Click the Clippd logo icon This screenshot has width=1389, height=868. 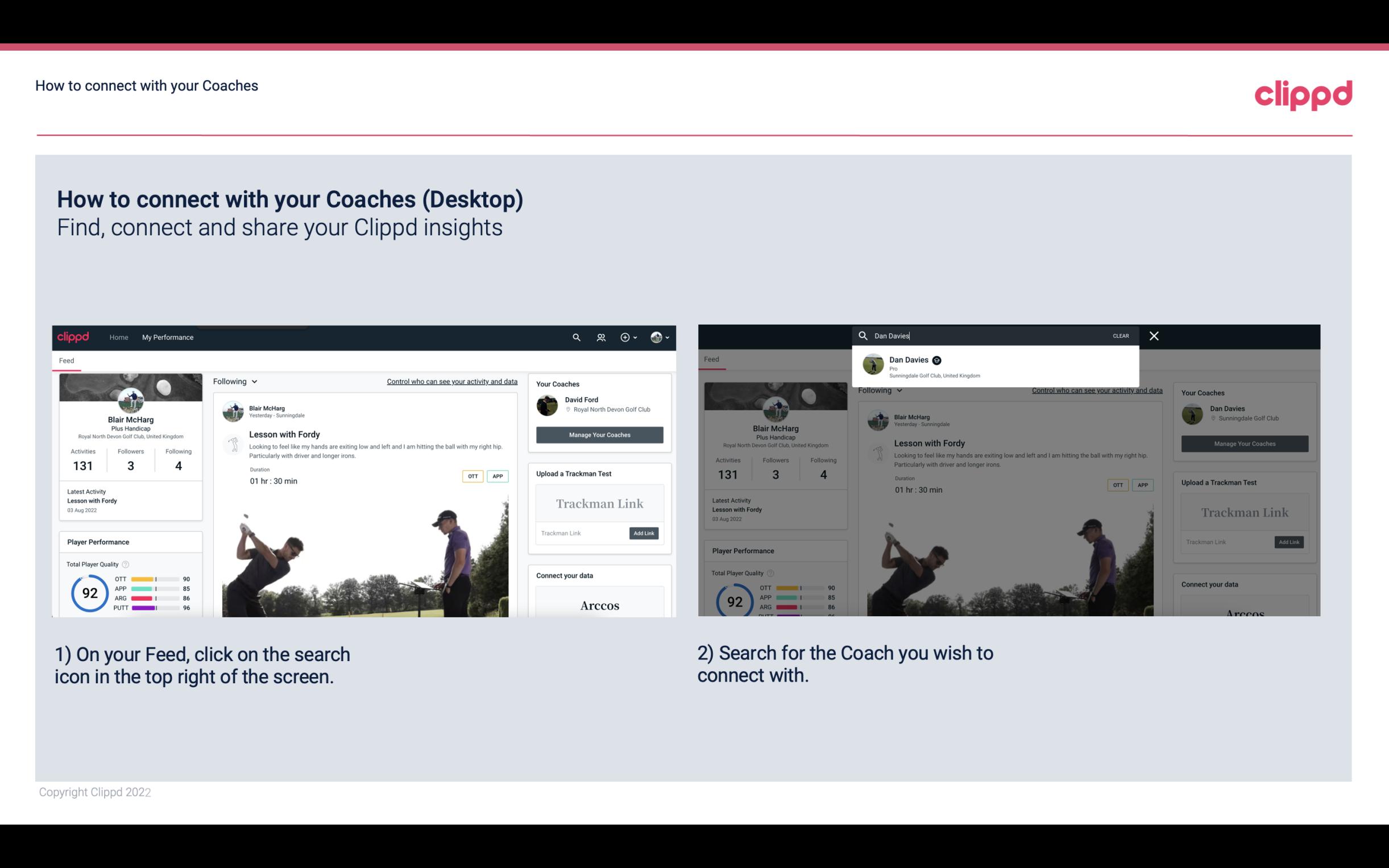(x=1302, y=94)
